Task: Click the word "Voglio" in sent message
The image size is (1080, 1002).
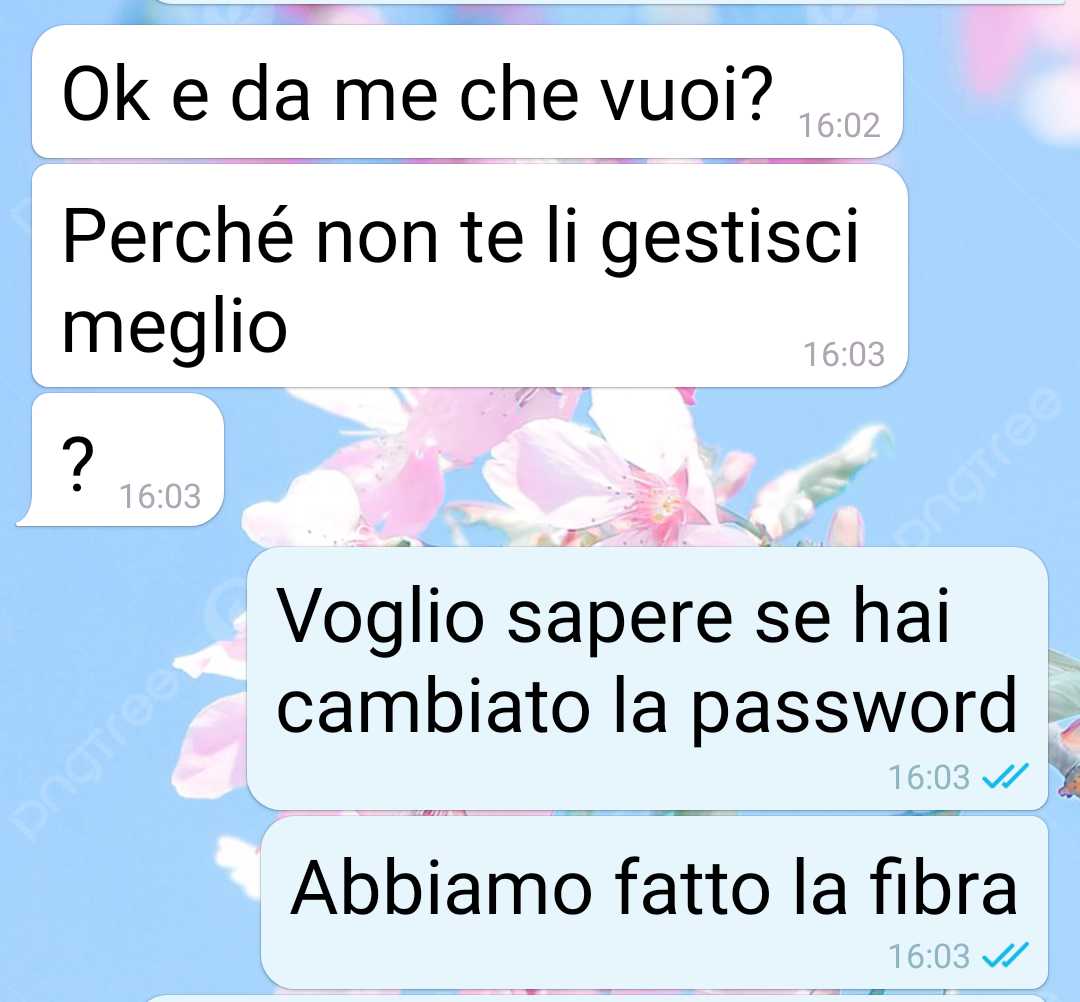Action: 380,618
